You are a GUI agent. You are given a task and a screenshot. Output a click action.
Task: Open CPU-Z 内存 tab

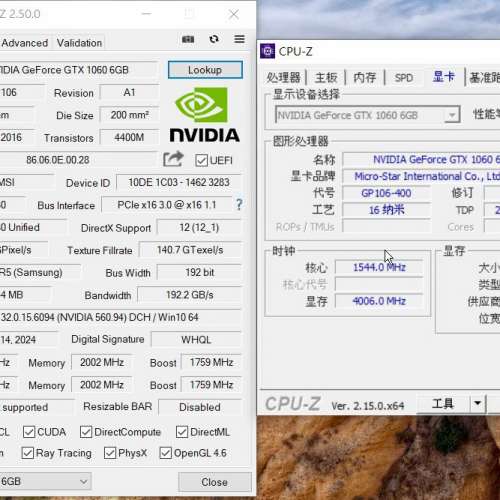(365, 77)
